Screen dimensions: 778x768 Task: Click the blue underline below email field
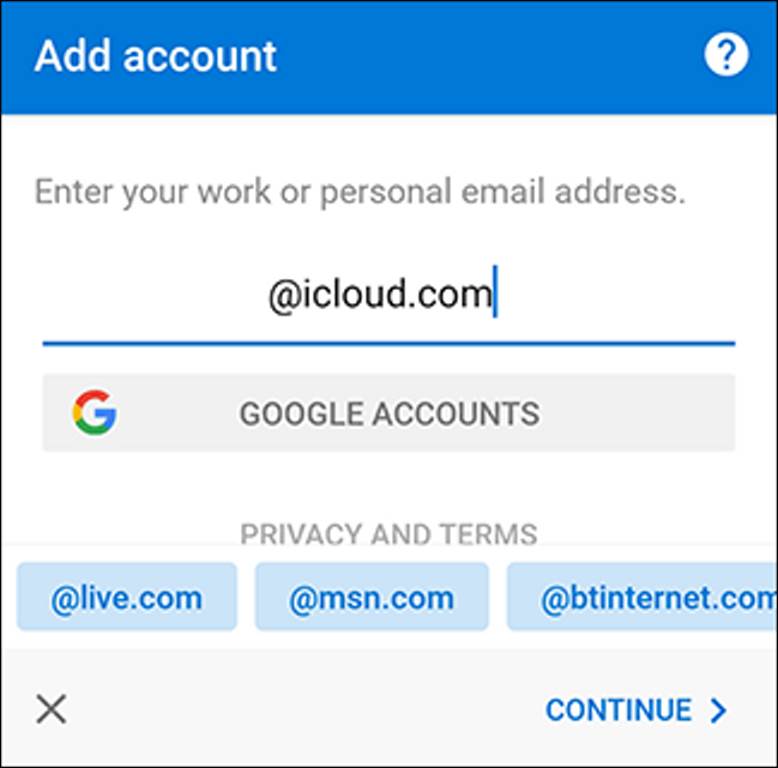coord(388,343)
